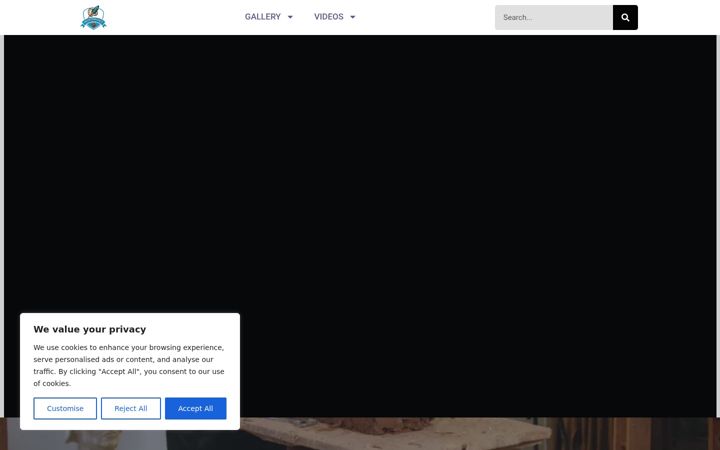Image resolution: width=720 pixels, height=450 pixels.
Task: Click the "We value your privacy" heading
Action: (x=90, y=329)
